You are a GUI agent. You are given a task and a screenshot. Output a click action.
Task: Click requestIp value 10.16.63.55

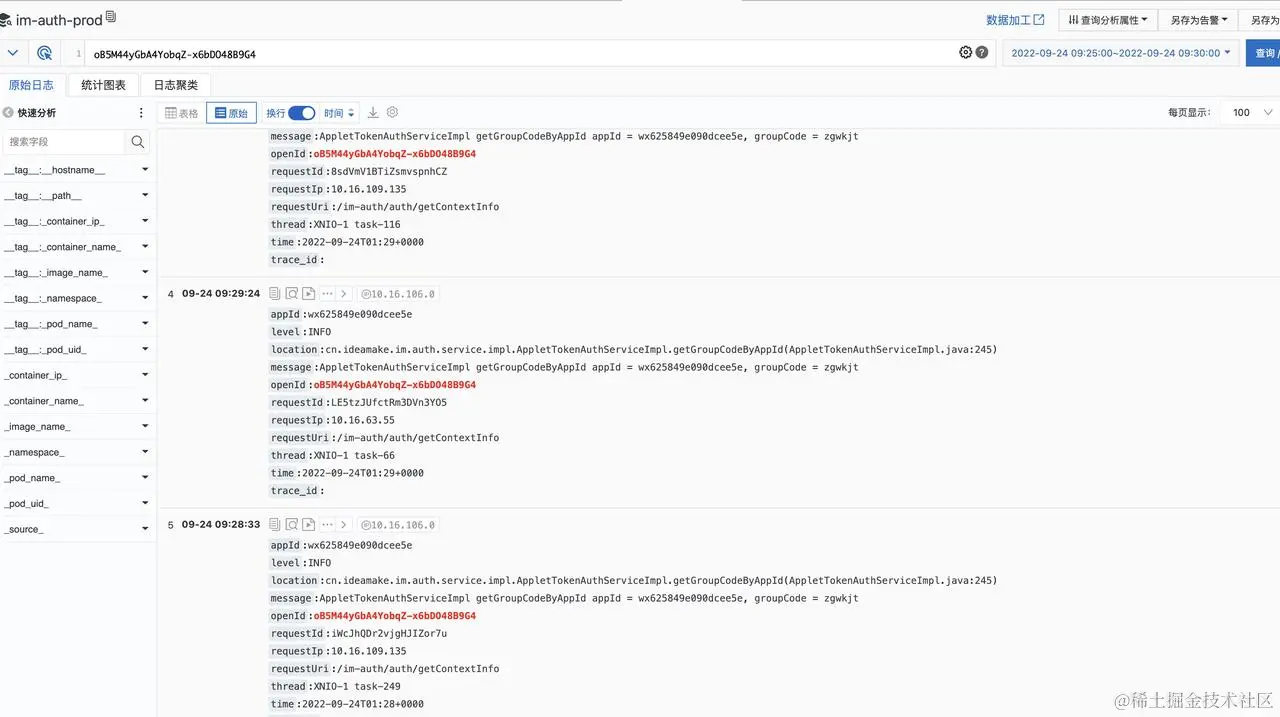(363, 420)
